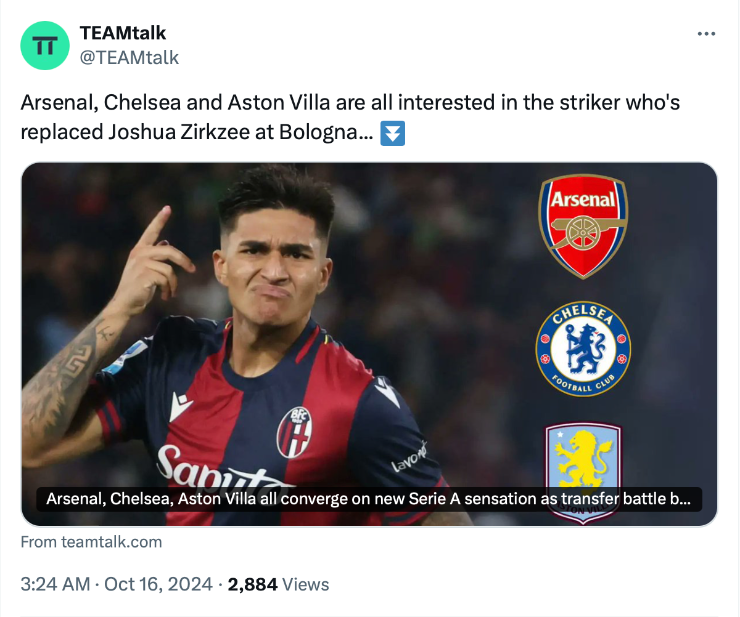Click the Chelsea Football Club crest
740x617 pixels.
[x=583, y=349]
